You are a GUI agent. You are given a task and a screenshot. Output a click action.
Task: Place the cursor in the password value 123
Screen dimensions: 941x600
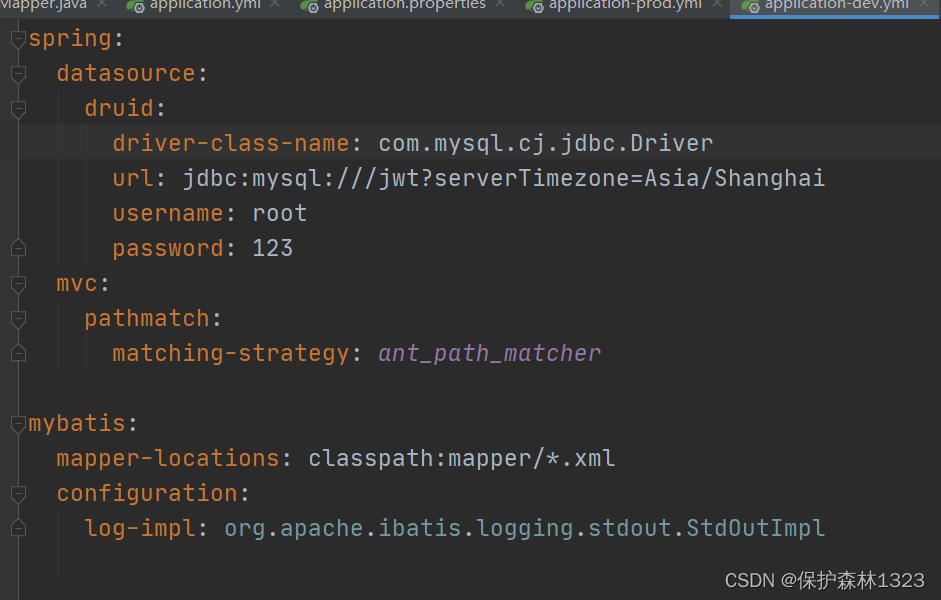point(272,247)
